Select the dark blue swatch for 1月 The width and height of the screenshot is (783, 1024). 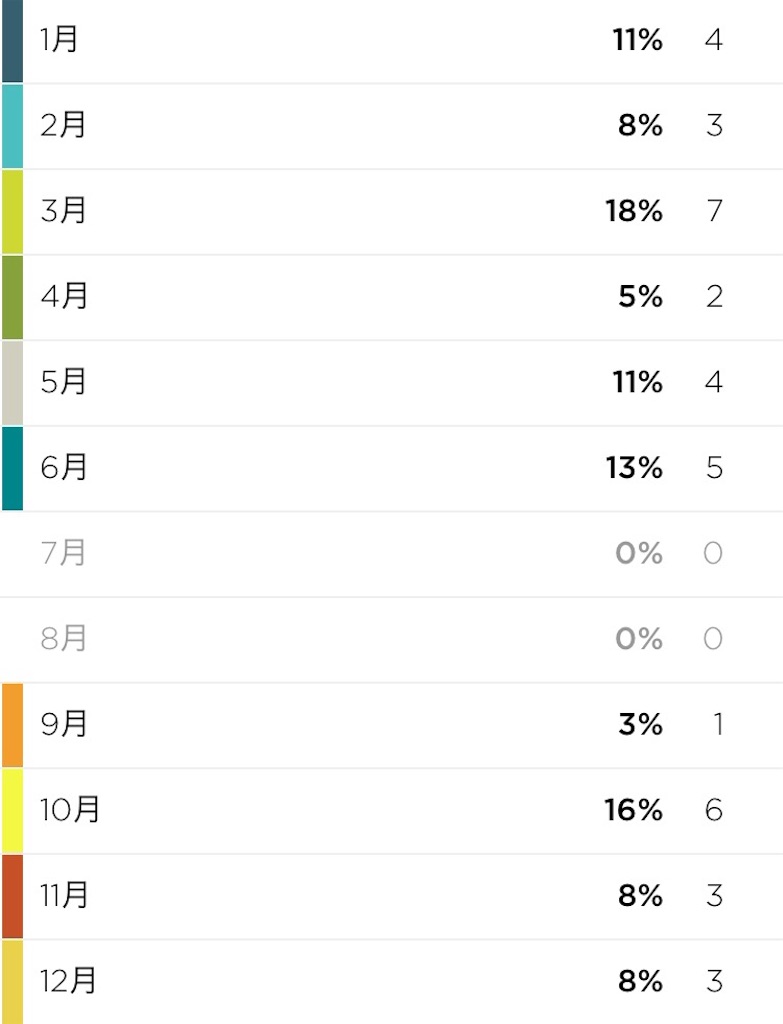pos(12,40)
